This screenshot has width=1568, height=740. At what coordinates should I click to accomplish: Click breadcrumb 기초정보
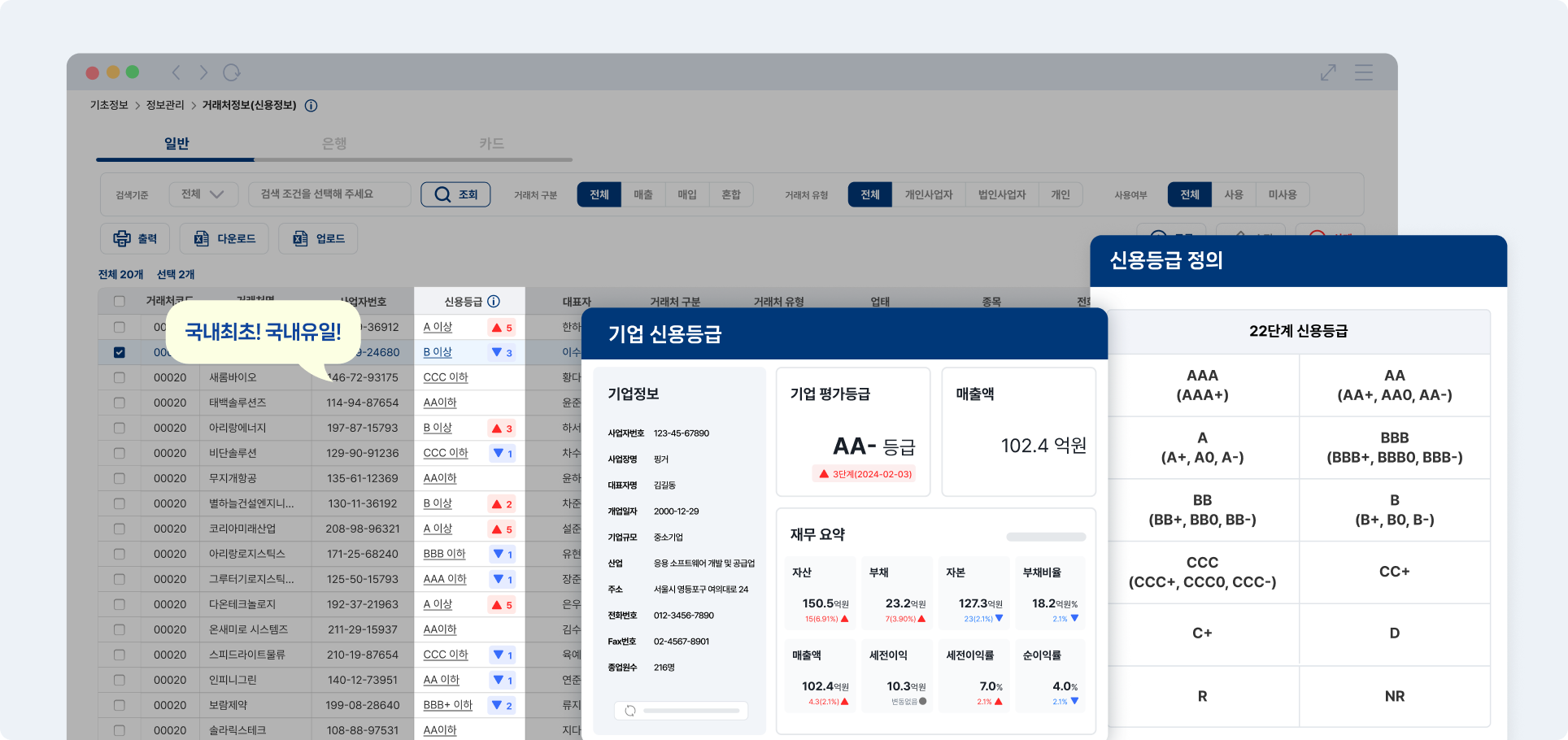tap(109, 106)
